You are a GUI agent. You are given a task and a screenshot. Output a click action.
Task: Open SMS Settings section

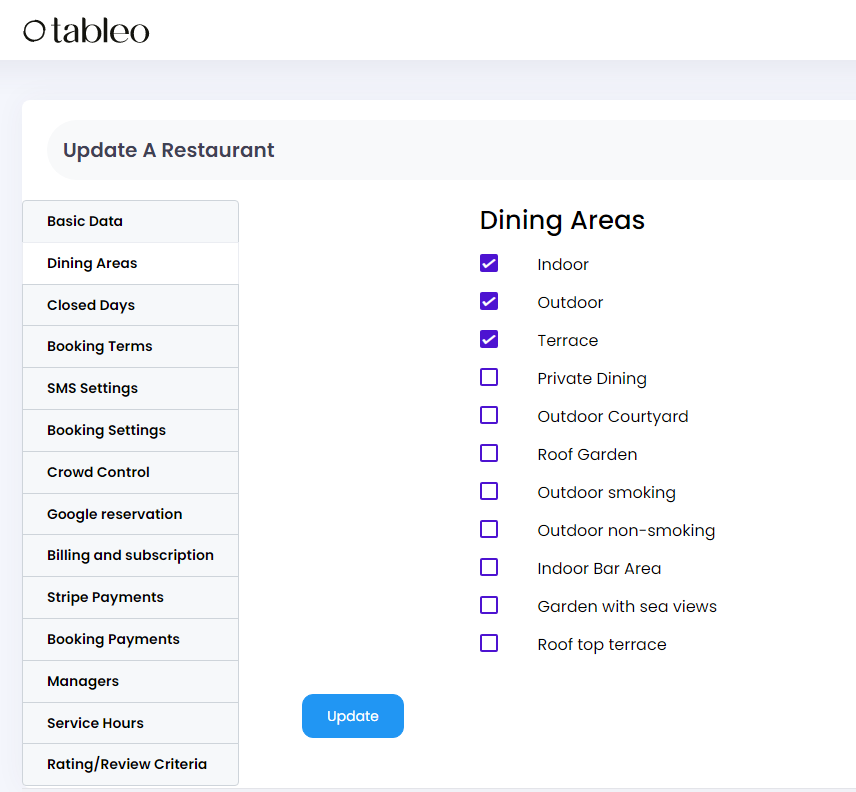pos(130,389)
